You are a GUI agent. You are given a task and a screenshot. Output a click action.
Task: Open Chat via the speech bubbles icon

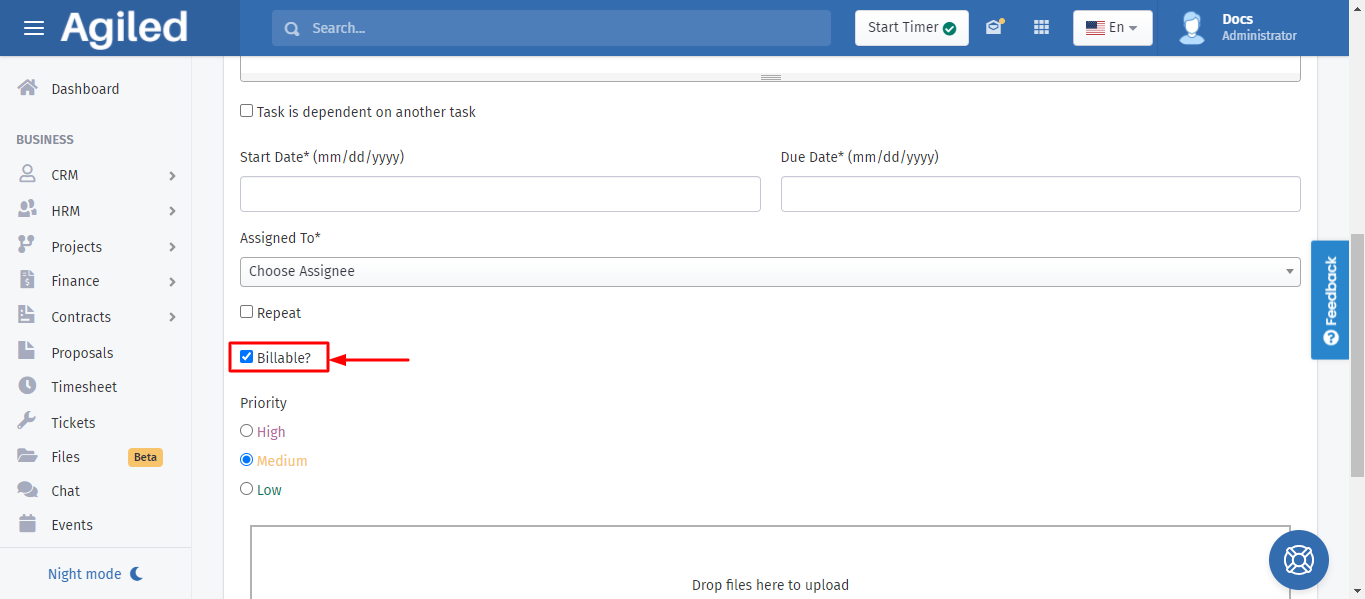point(28,491)
